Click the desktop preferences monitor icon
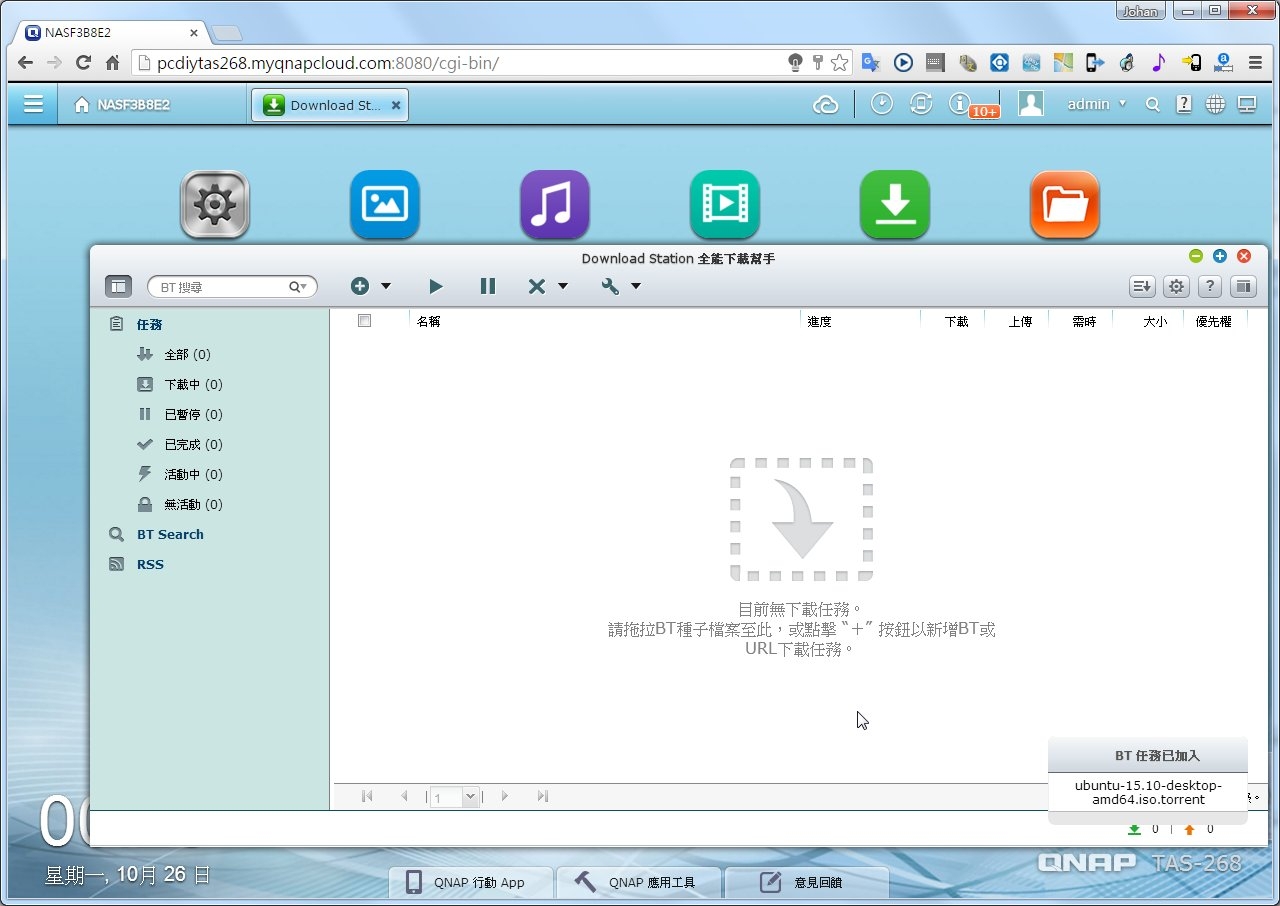 coord(1246,104)
